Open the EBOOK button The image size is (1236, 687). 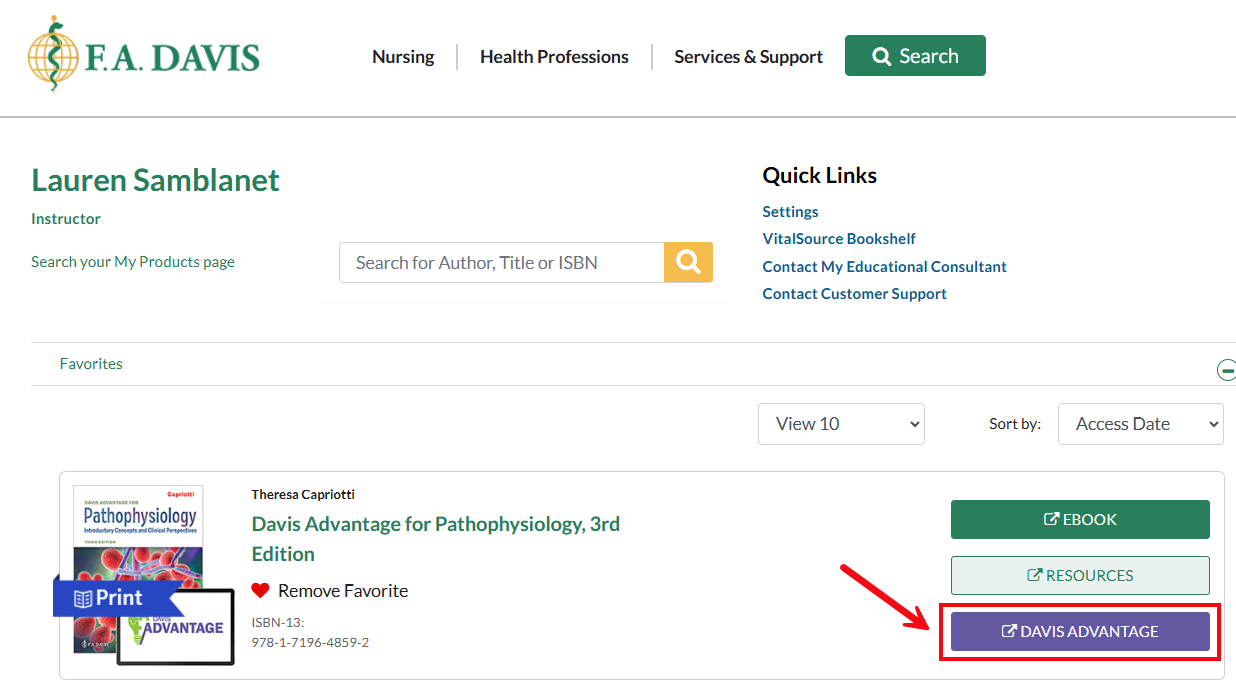coord(1080,519)
